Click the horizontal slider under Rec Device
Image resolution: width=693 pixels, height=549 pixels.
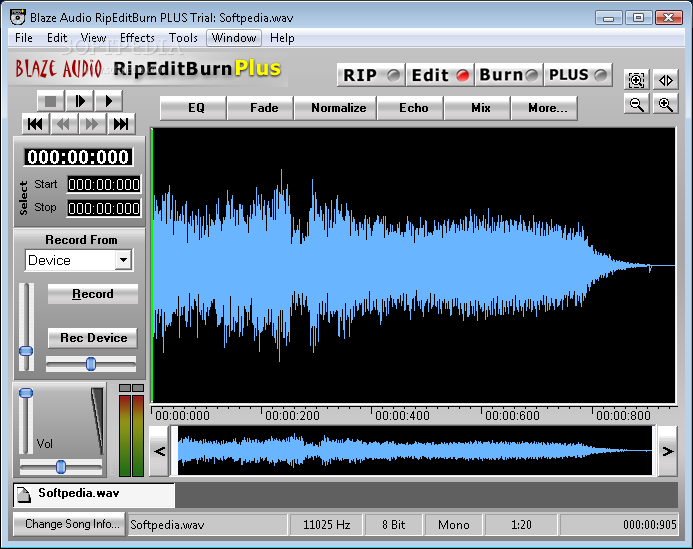point(91,364)
